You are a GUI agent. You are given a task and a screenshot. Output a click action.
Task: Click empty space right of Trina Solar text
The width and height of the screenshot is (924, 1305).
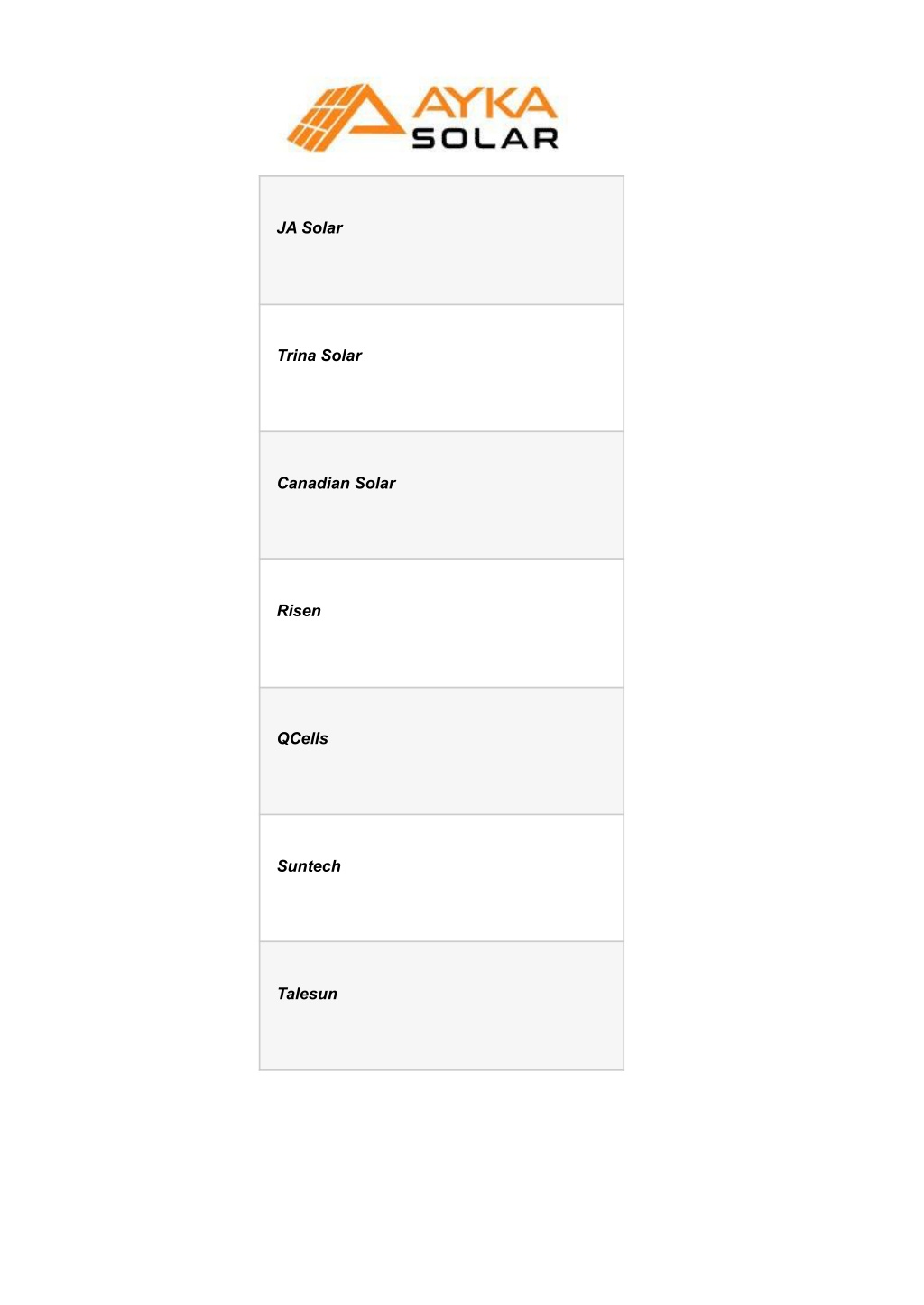coord(492,368)
